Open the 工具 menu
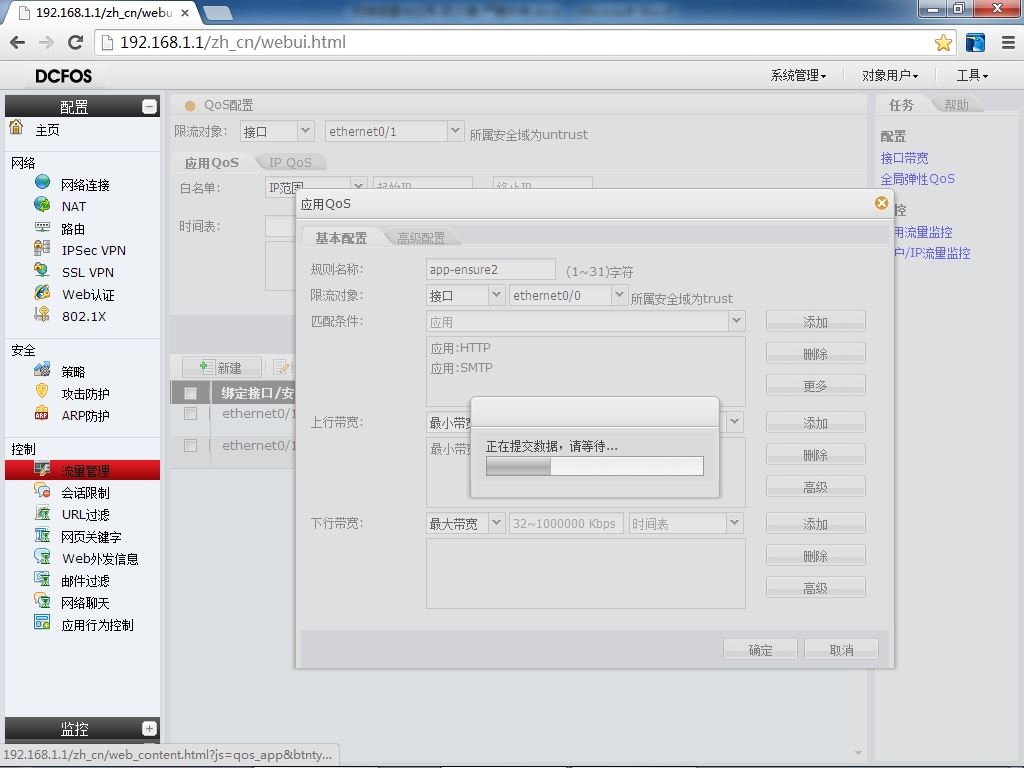The width and height of the screenshot is (1024, 768). point(972,75)
